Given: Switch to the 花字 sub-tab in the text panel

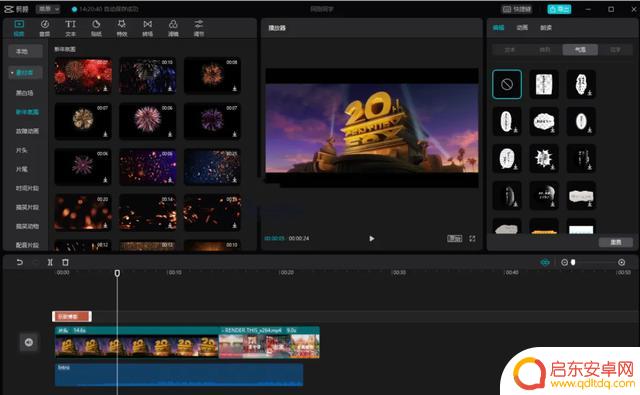Looking at the screenshot, I should (x=616, y=50).
